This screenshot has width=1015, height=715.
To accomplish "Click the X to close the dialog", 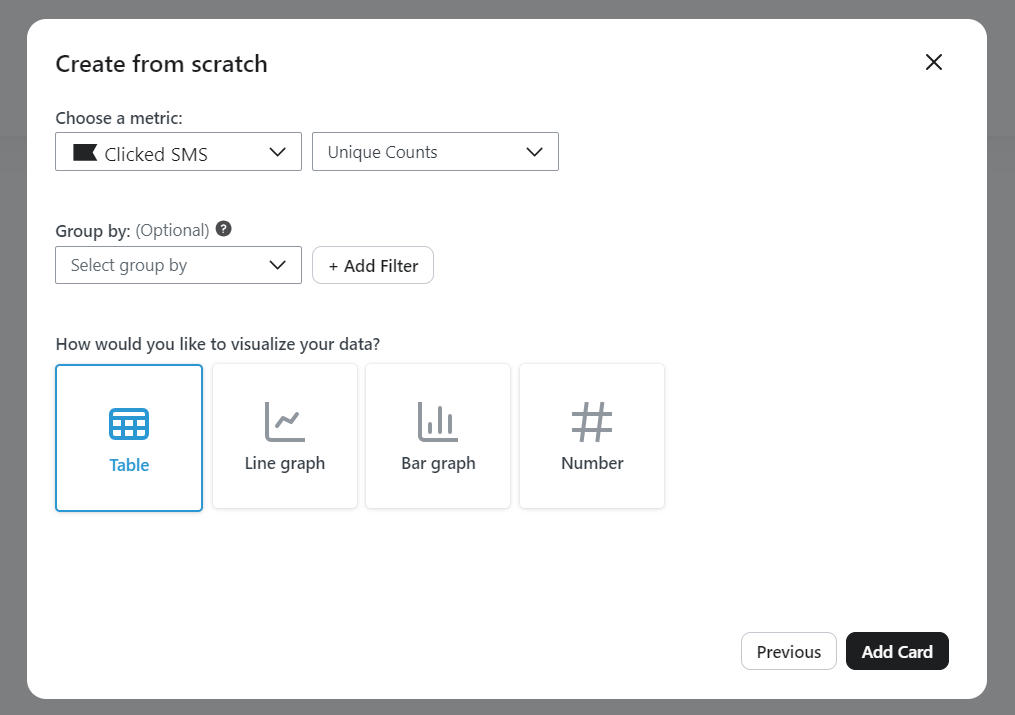I will click(x=933, y=61).
